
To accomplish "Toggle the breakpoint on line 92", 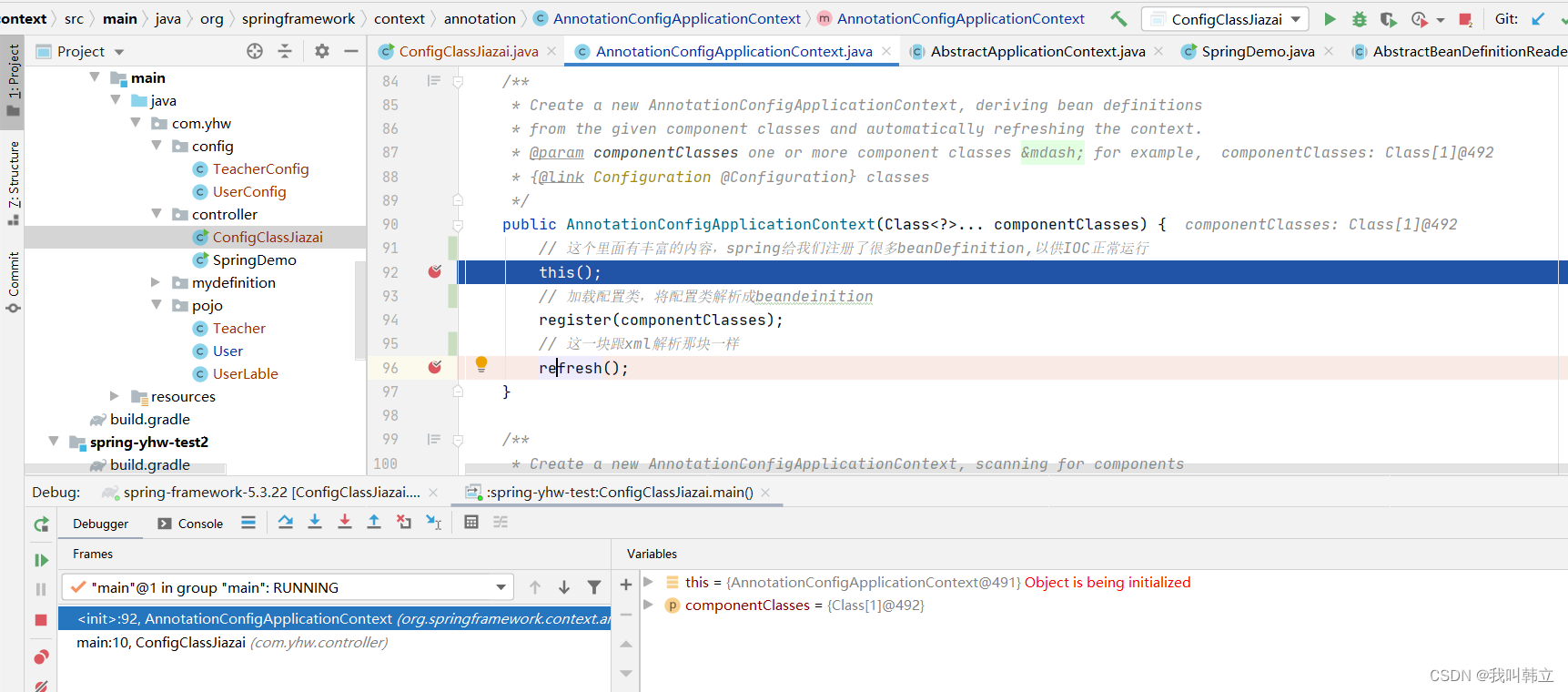I will 435,271.
